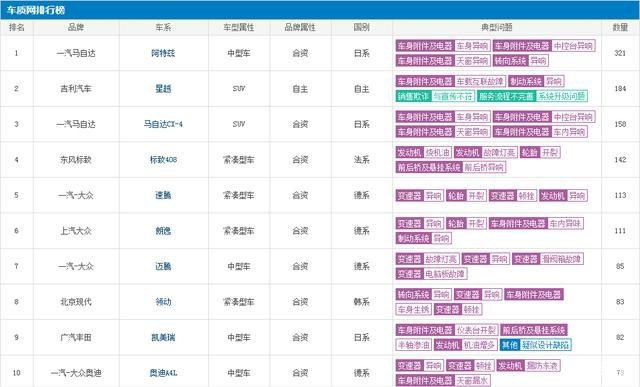The image size is (640, 387).
Task: Open the 标致408 series link
Action: point(163,160)
